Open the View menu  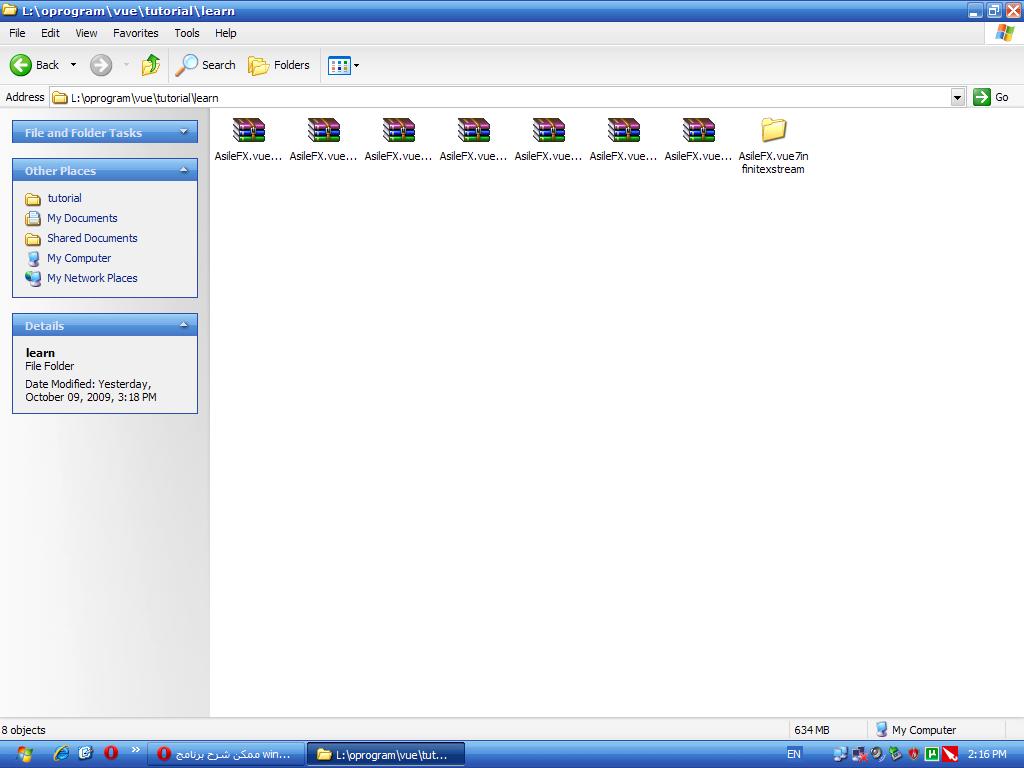coord(86,33)
